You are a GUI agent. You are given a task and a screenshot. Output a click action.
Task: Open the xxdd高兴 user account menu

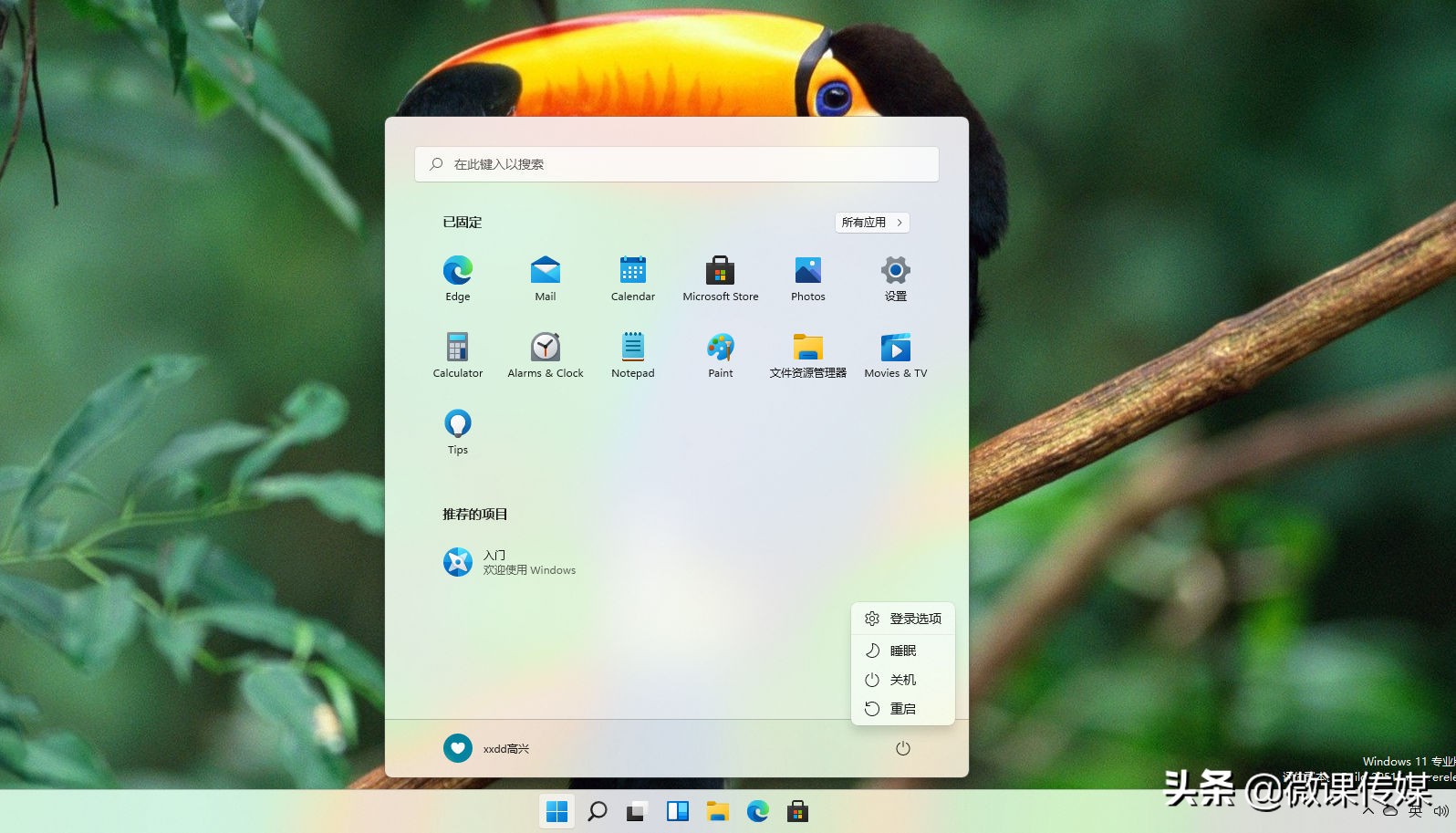pyautogui.click(x=487, y=748)
